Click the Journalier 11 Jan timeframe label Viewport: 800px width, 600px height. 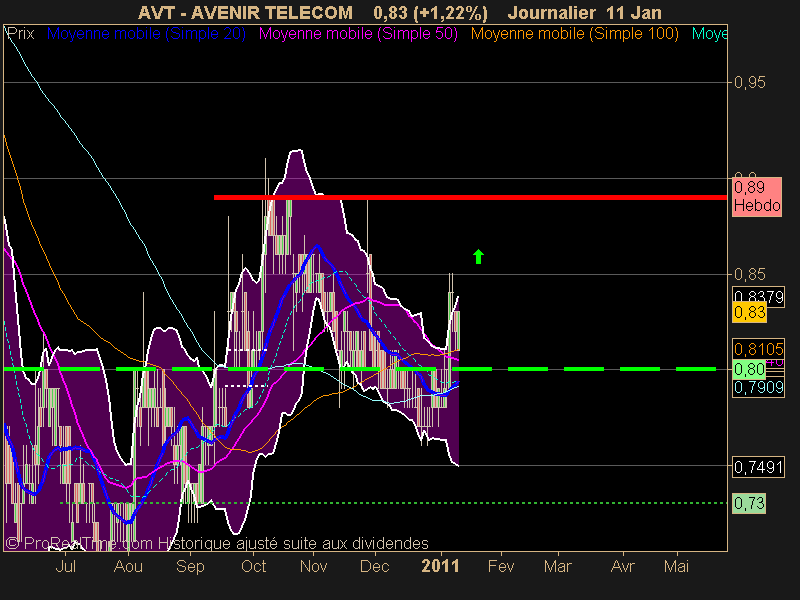tap(585, 13)
